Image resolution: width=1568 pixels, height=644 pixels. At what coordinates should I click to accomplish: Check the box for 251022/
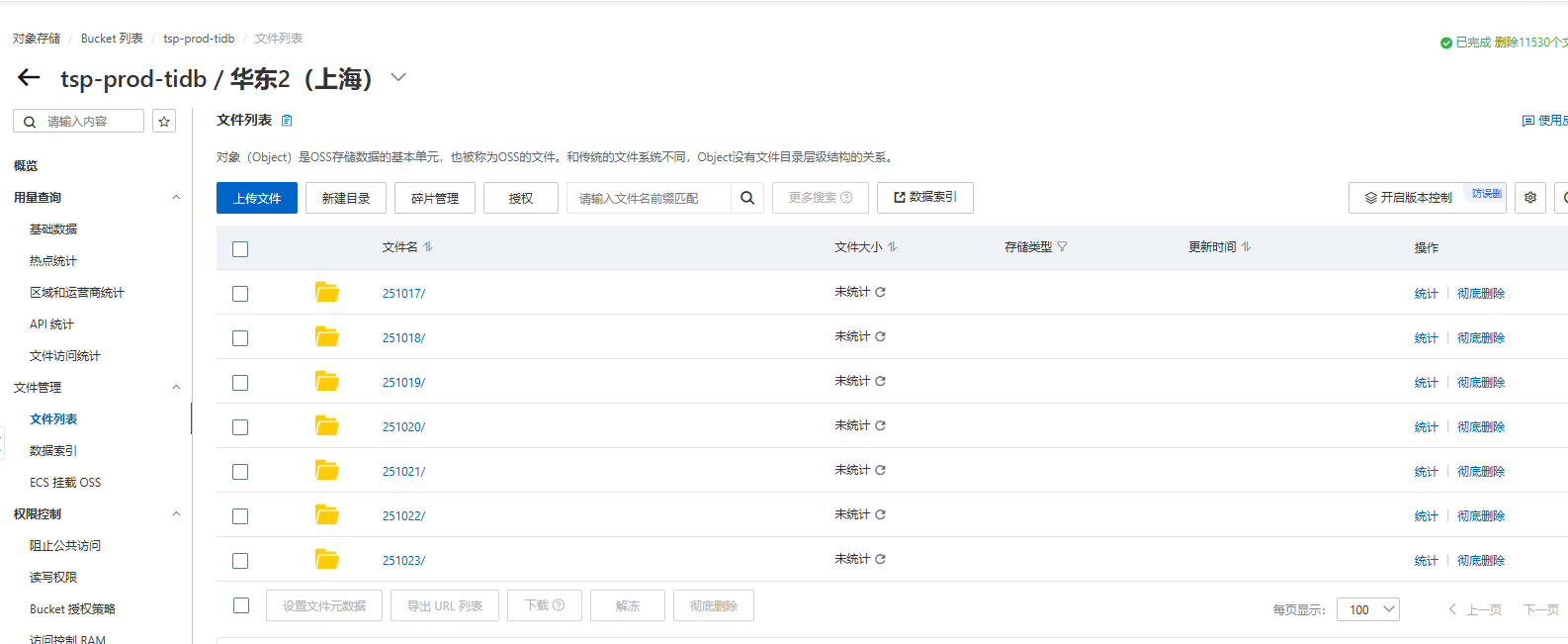tap(240, 516)
